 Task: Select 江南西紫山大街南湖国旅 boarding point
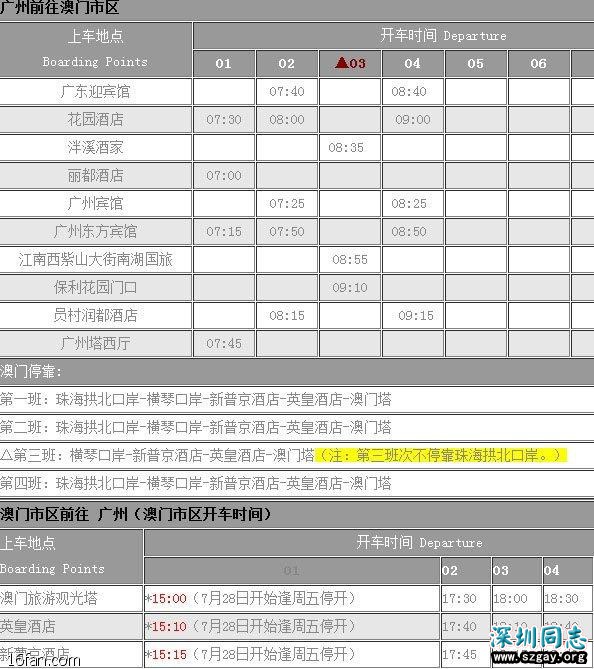[x=95, y=259]
